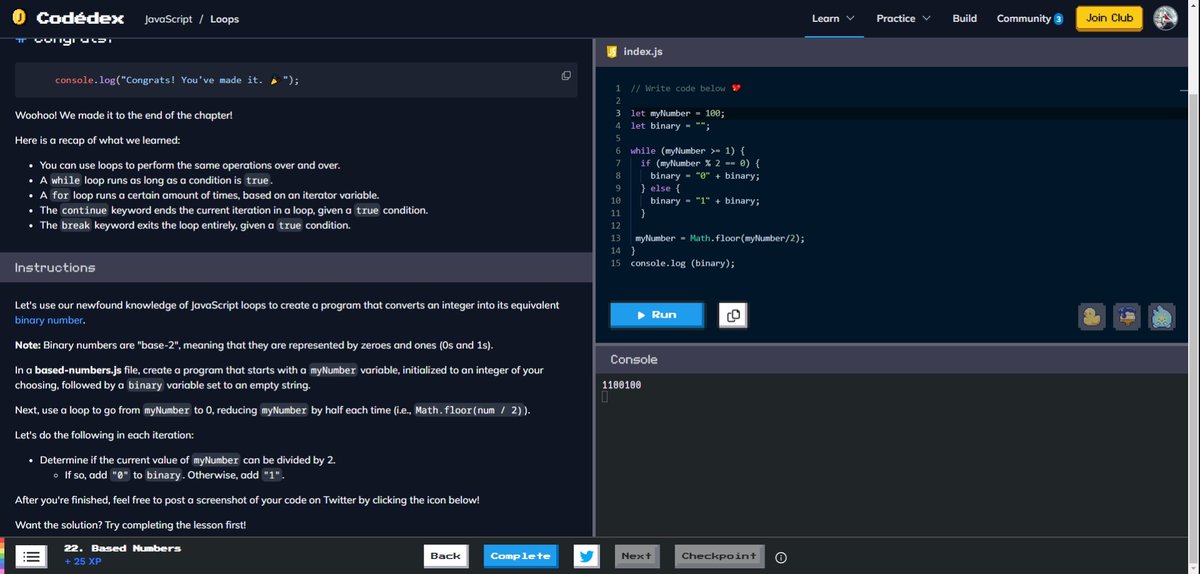Expand the Practice dropdown menu
Image resolution: width=1200 pixels, height=574 pixels.
(903, 18)
